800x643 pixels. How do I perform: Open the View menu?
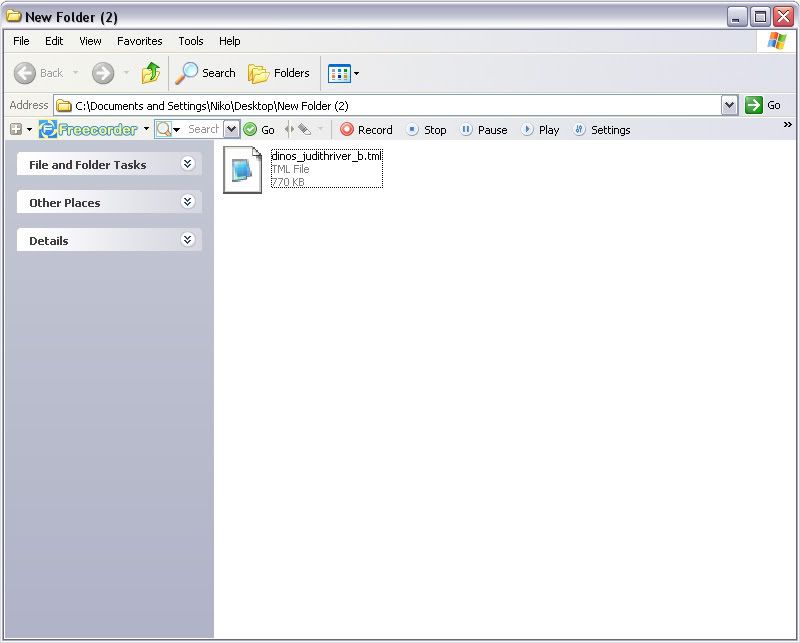[90, 41]
